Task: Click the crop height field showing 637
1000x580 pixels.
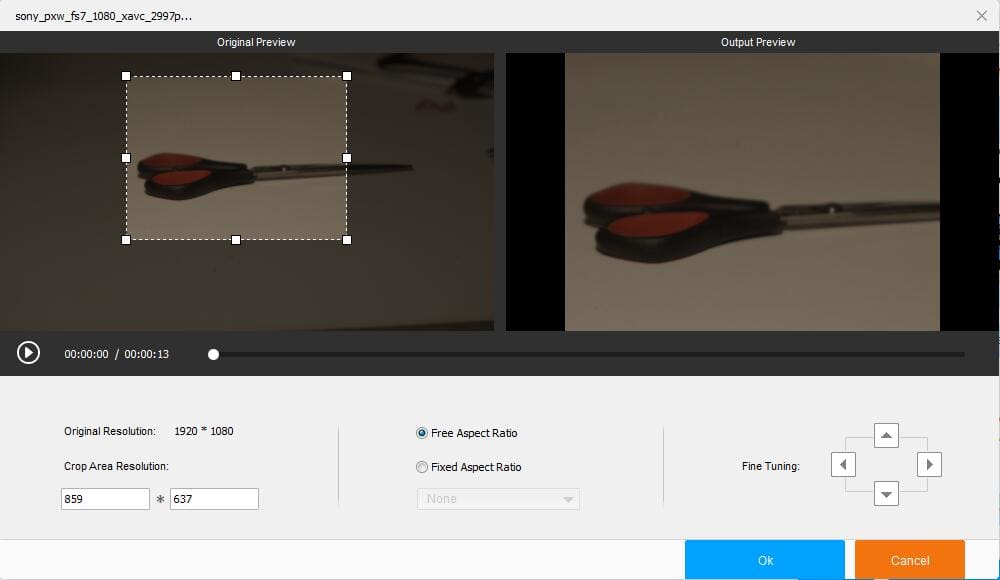Action: click(214, 499)
